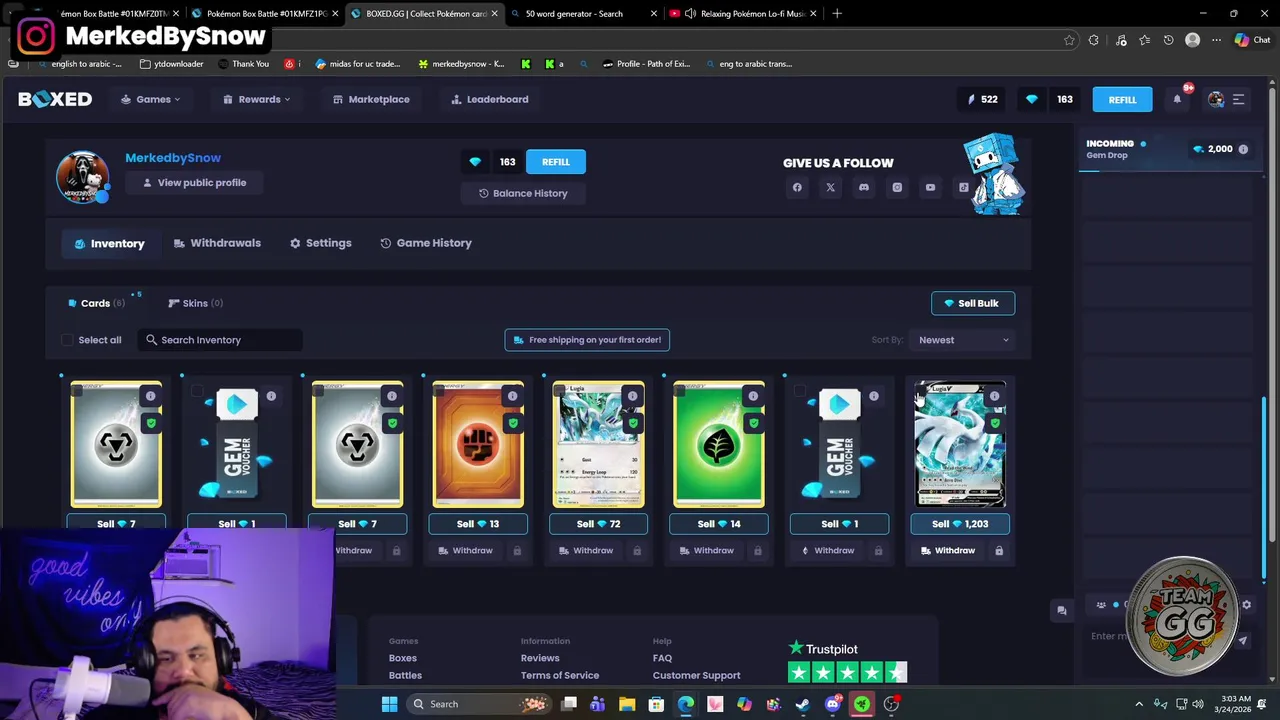Viewport: 1280px width, 720px height.
Task: Collapse the chat panel icon
Action: 1062,610
